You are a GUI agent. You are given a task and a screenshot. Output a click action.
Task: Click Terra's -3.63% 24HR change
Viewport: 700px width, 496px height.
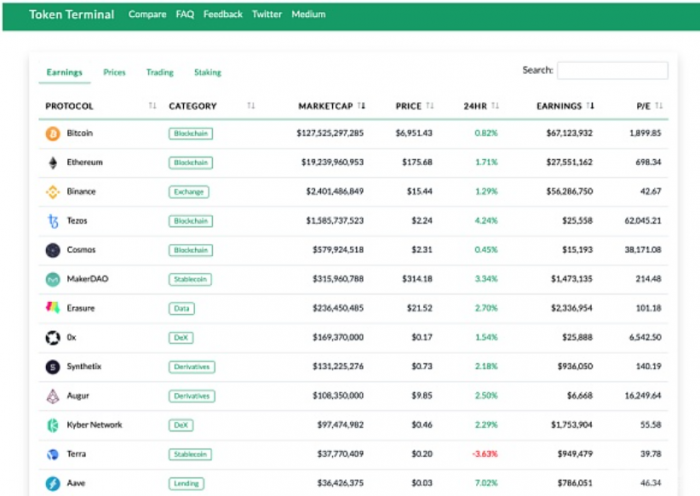pyautogui.click(x=485, y=454)
